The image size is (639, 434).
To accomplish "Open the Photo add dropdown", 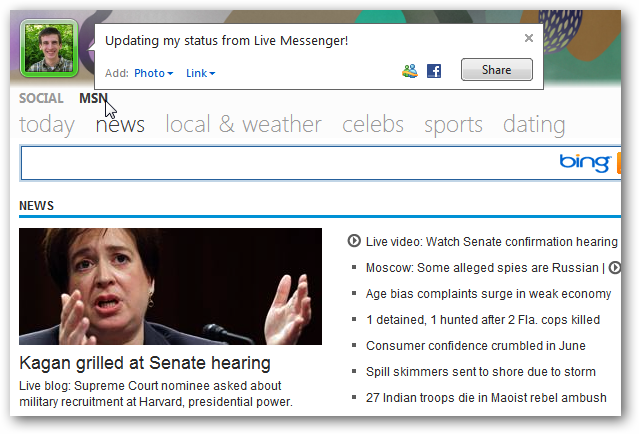I will click(x=154, y=73).
